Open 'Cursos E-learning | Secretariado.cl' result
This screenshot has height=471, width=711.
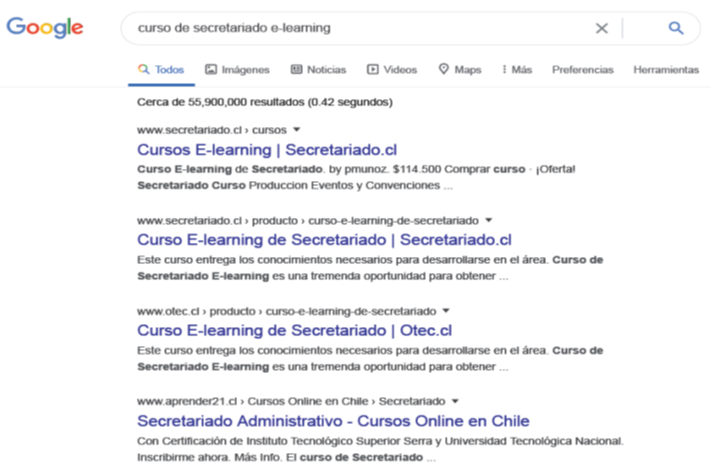[x=267, y=150]
